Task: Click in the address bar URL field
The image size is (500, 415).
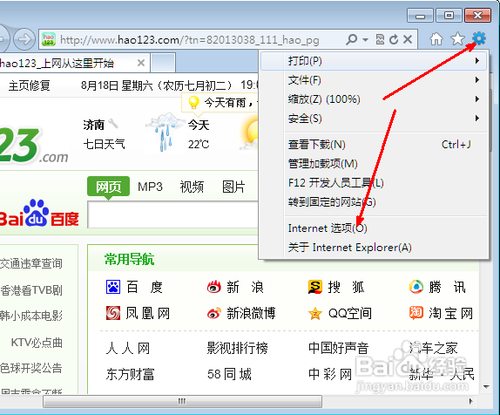Action: click(x=190, y=40)
